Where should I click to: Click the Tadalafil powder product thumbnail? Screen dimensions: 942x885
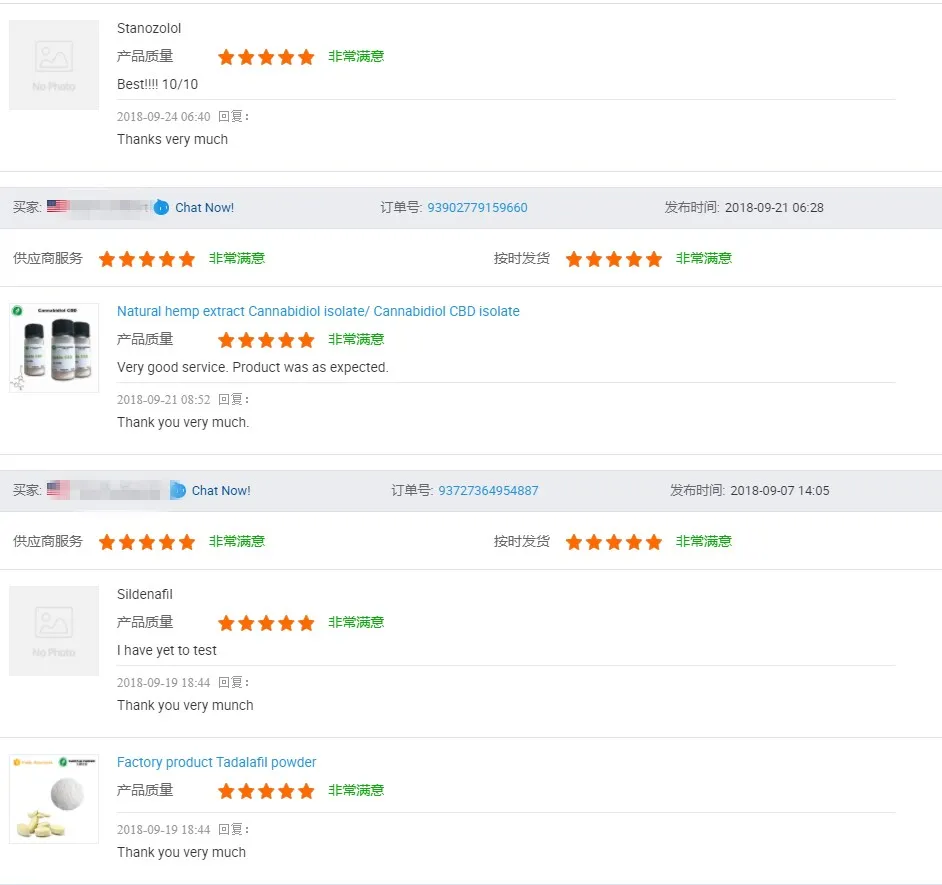point(54,798)
